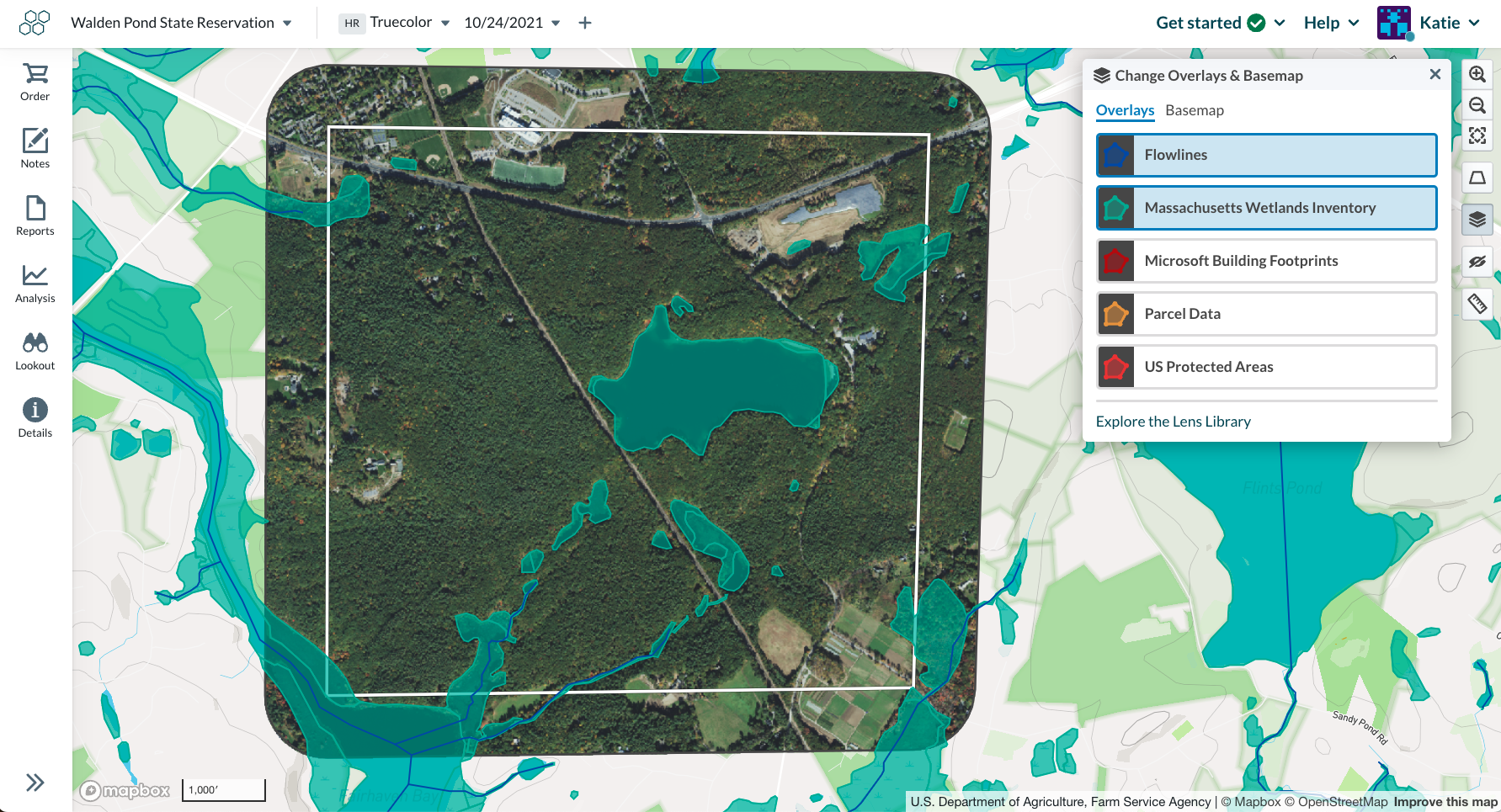Click the 1,000' scale bar
Viewport: 1501px width, 812px height.
pos(224,790)
